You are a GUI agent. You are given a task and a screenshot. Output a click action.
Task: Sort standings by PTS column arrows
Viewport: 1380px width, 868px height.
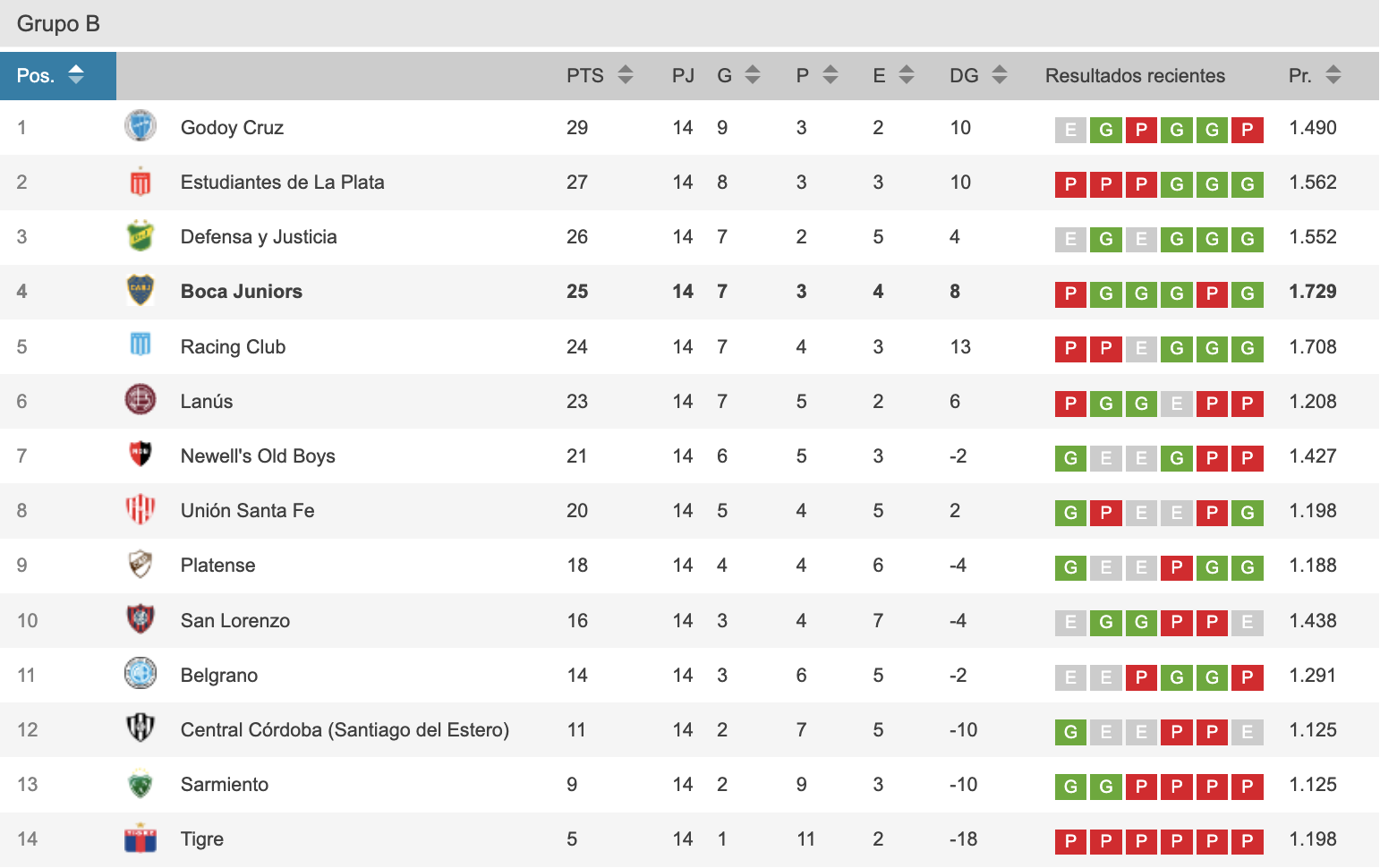pos(626,75)
